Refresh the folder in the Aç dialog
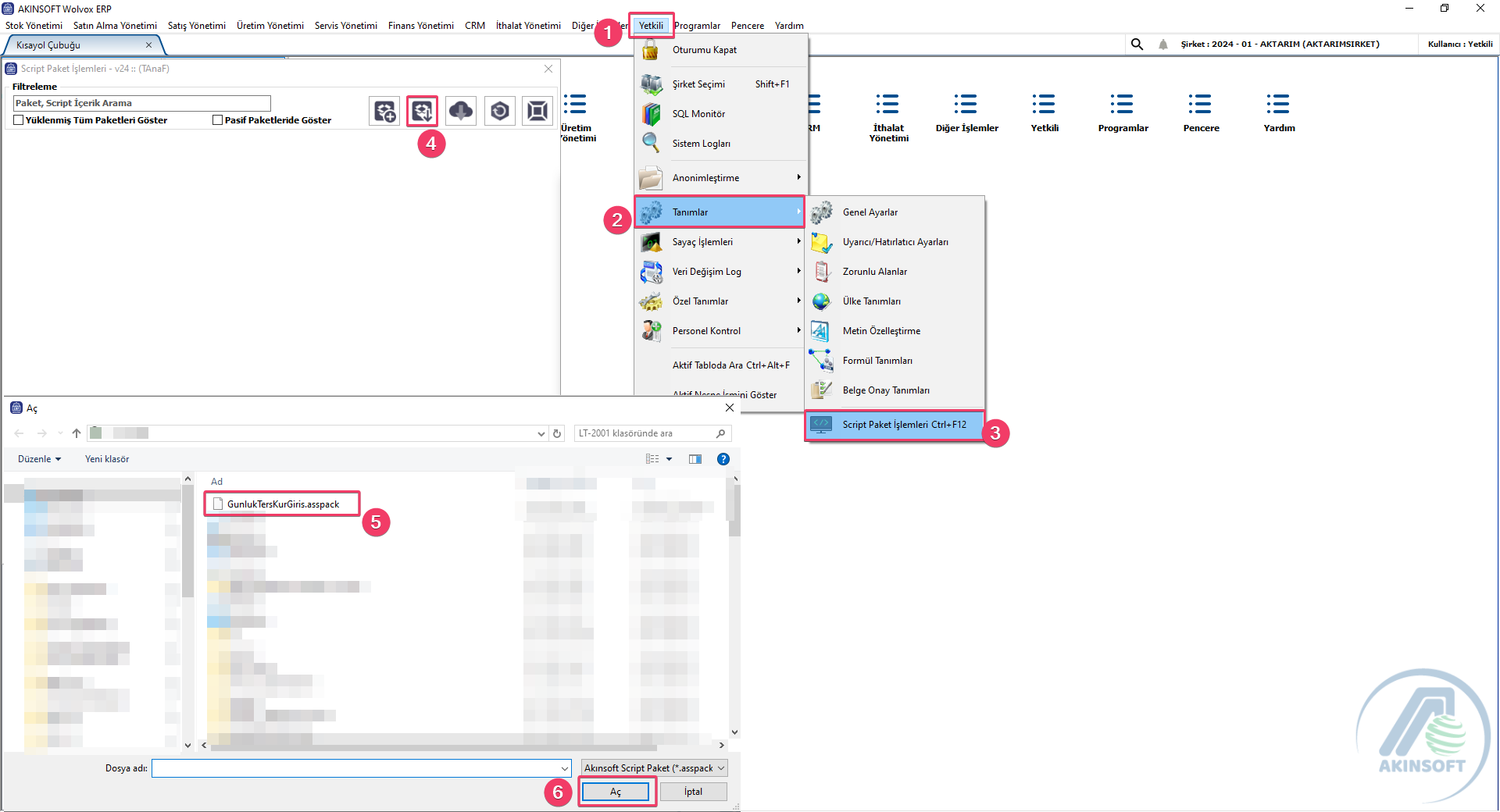This screenshot has width=1500, height=812. point(557,433)
